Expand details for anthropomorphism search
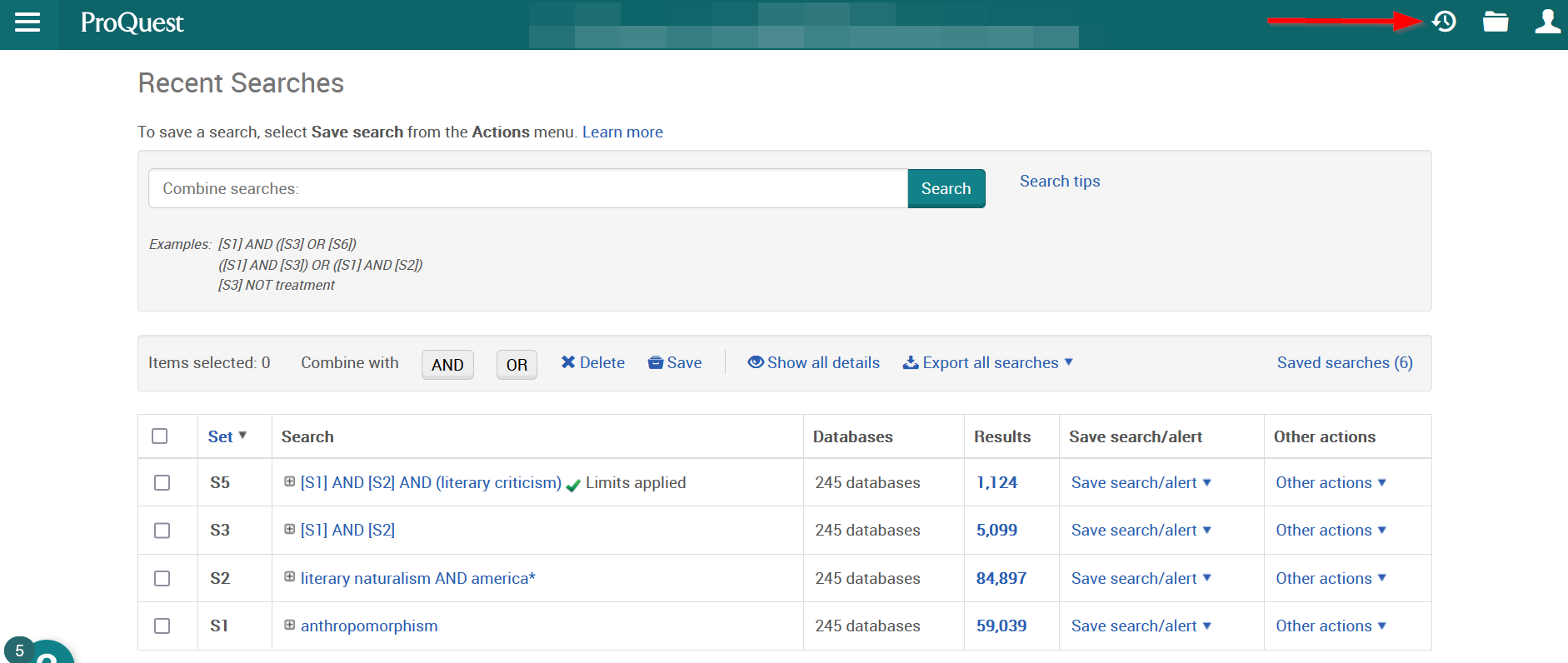Image resolution: width=1568 pixels, height=663 pixels. [289, 625]
